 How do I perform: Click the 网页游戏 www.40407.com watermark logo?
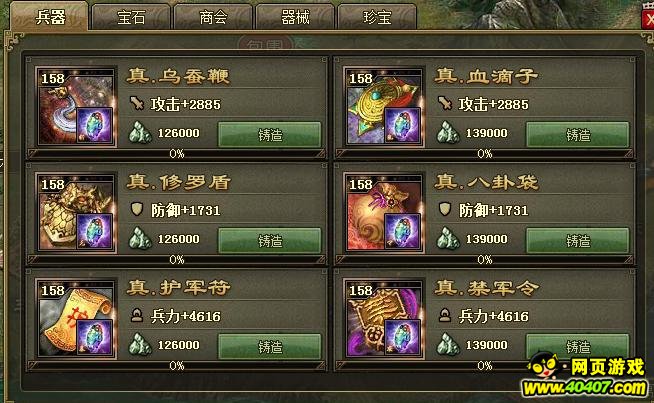587,375
